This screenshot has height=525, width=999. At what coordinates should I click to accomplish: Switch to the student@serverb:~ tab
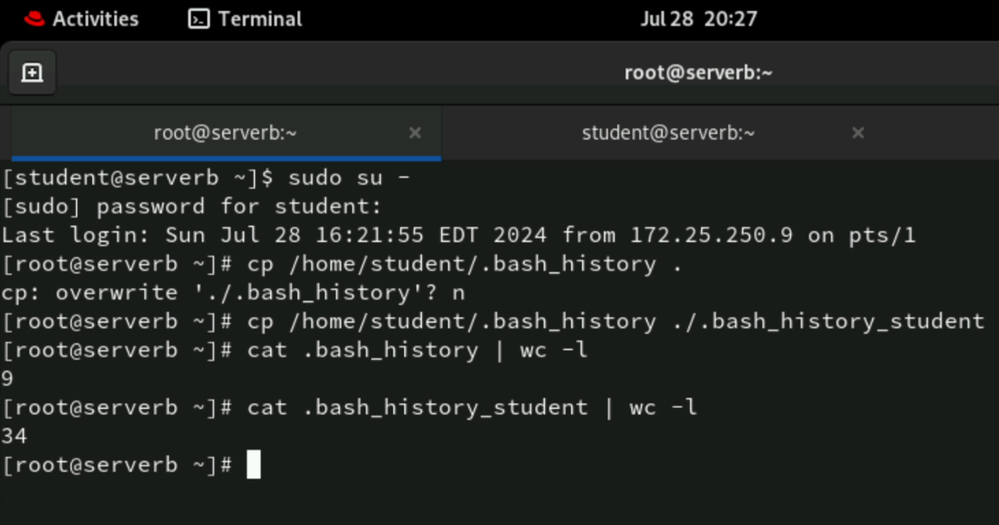(667, 133)
